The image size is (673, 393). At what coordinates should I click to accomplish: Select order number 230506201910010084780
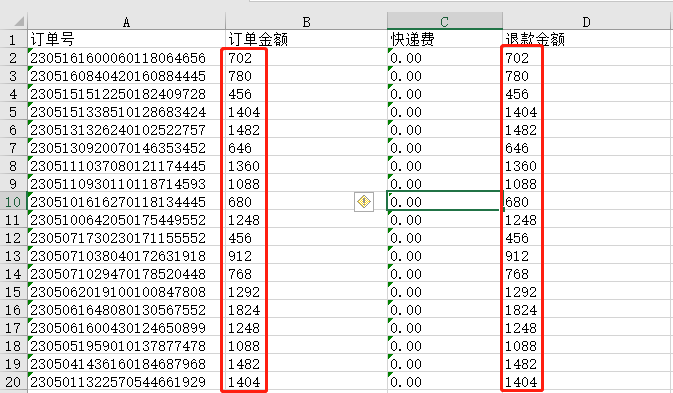pyautogui.click(x=126, y=292)
